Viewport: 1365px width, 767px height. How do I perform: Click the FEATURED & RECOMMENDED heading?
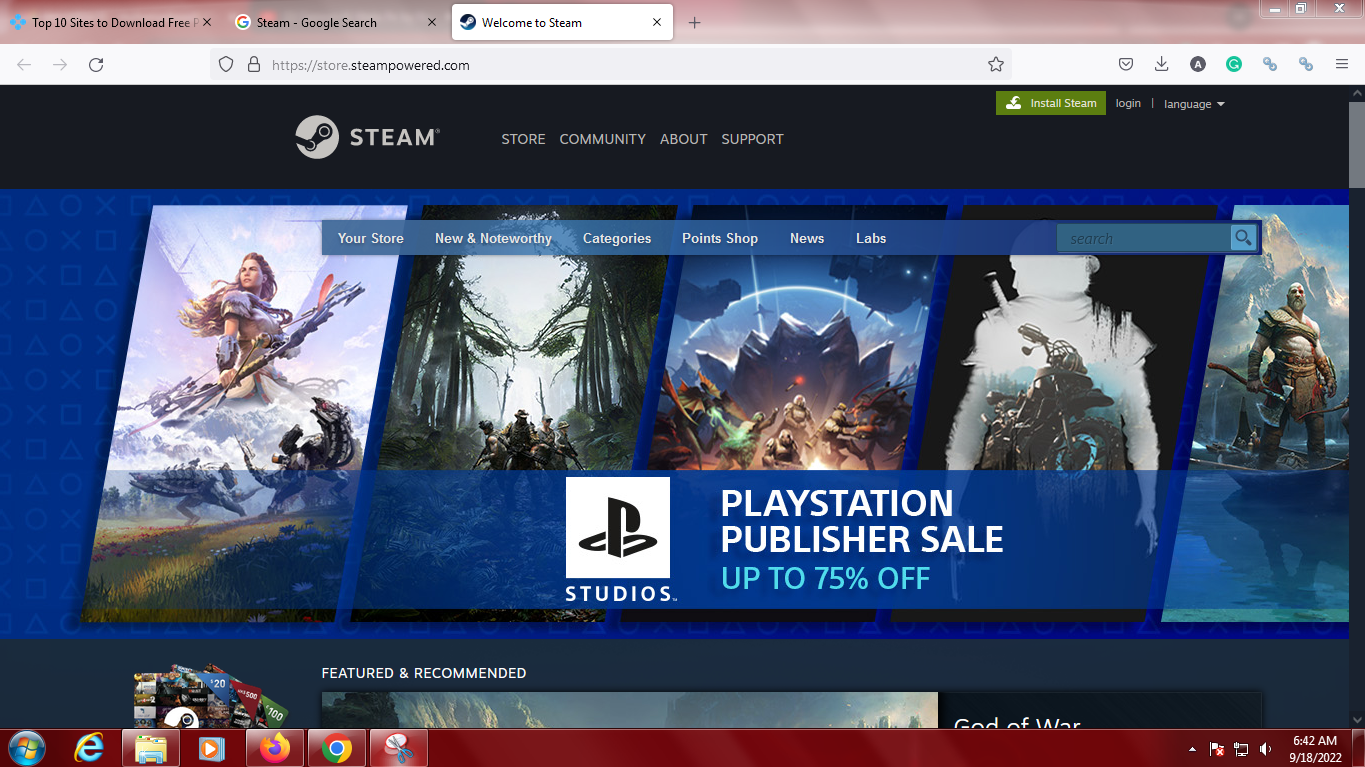(x=424, y=673)
